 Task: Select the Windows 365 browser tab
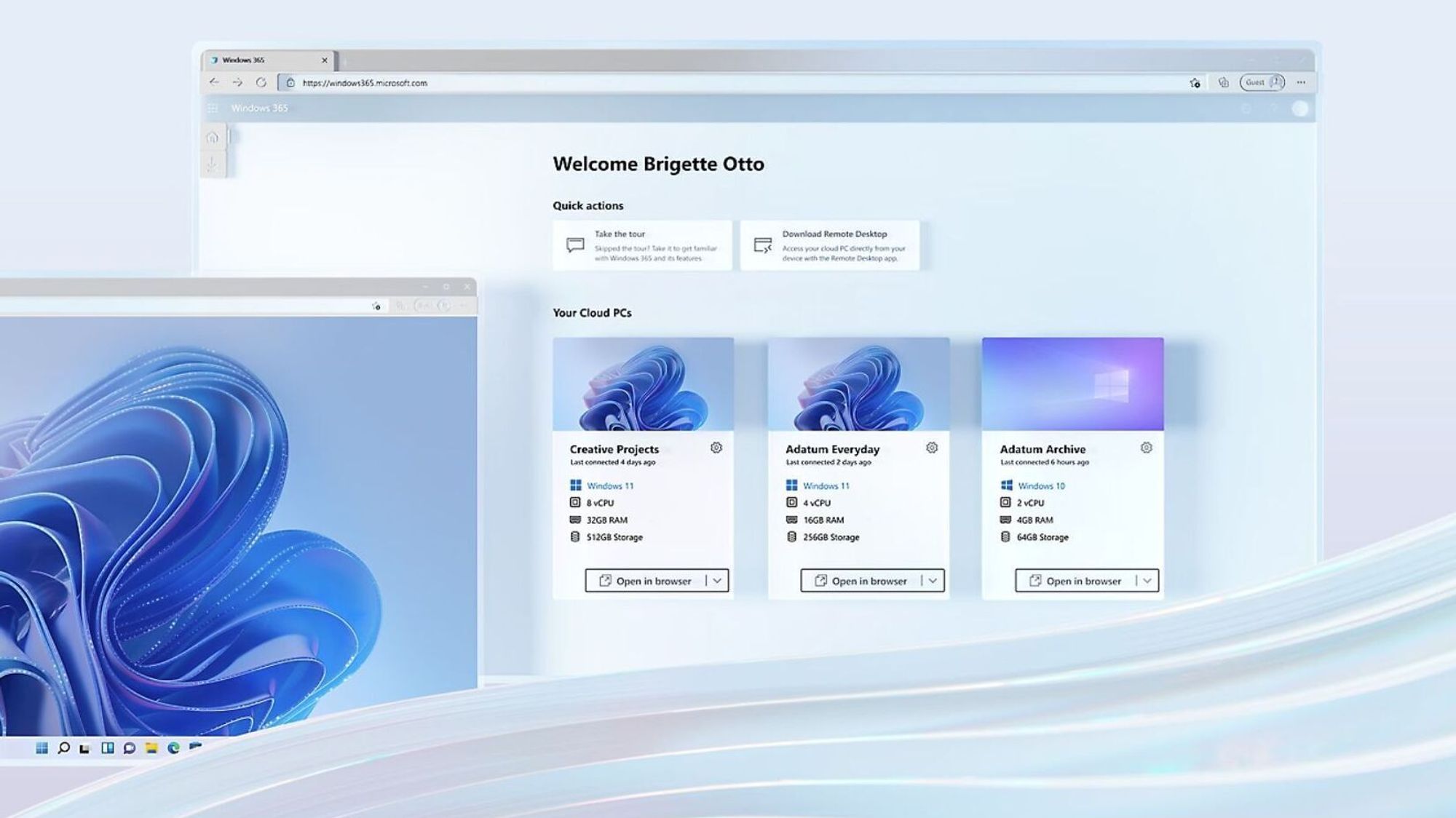[268, 60]
